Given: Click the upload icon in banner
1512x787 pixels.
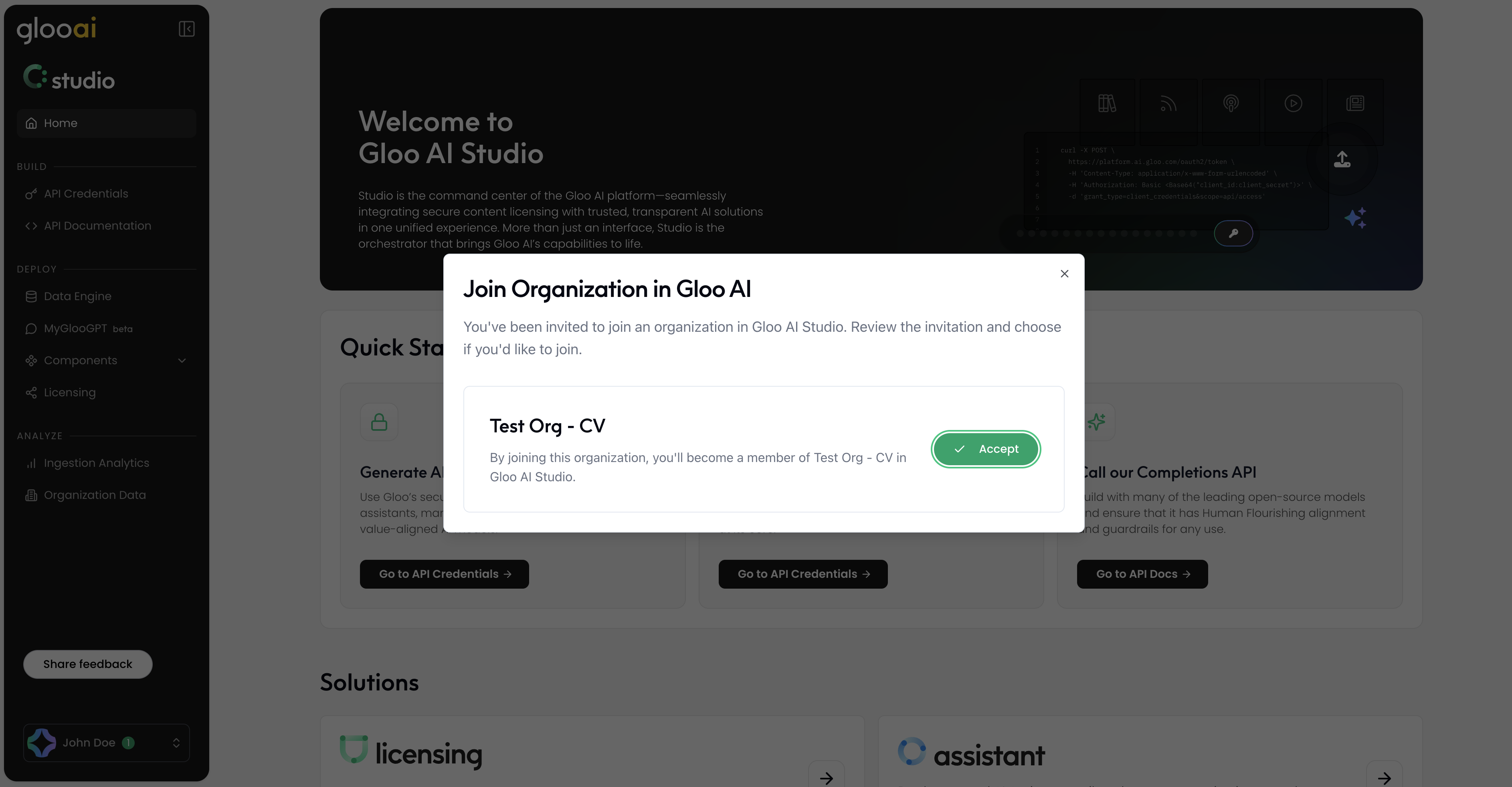Looking at the screenshot, I should (1342, 159).
